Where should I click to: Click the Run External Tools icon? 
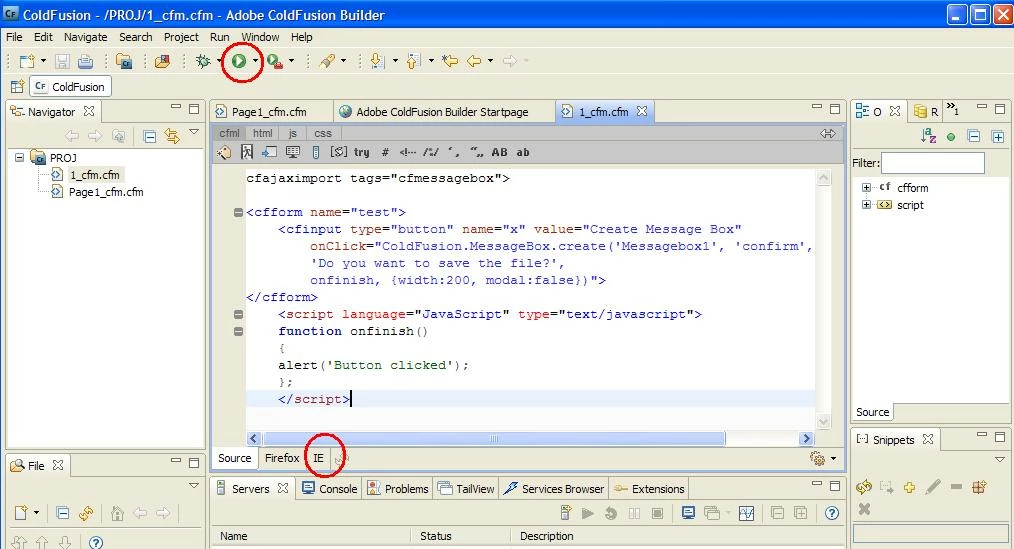pos(275,61)
